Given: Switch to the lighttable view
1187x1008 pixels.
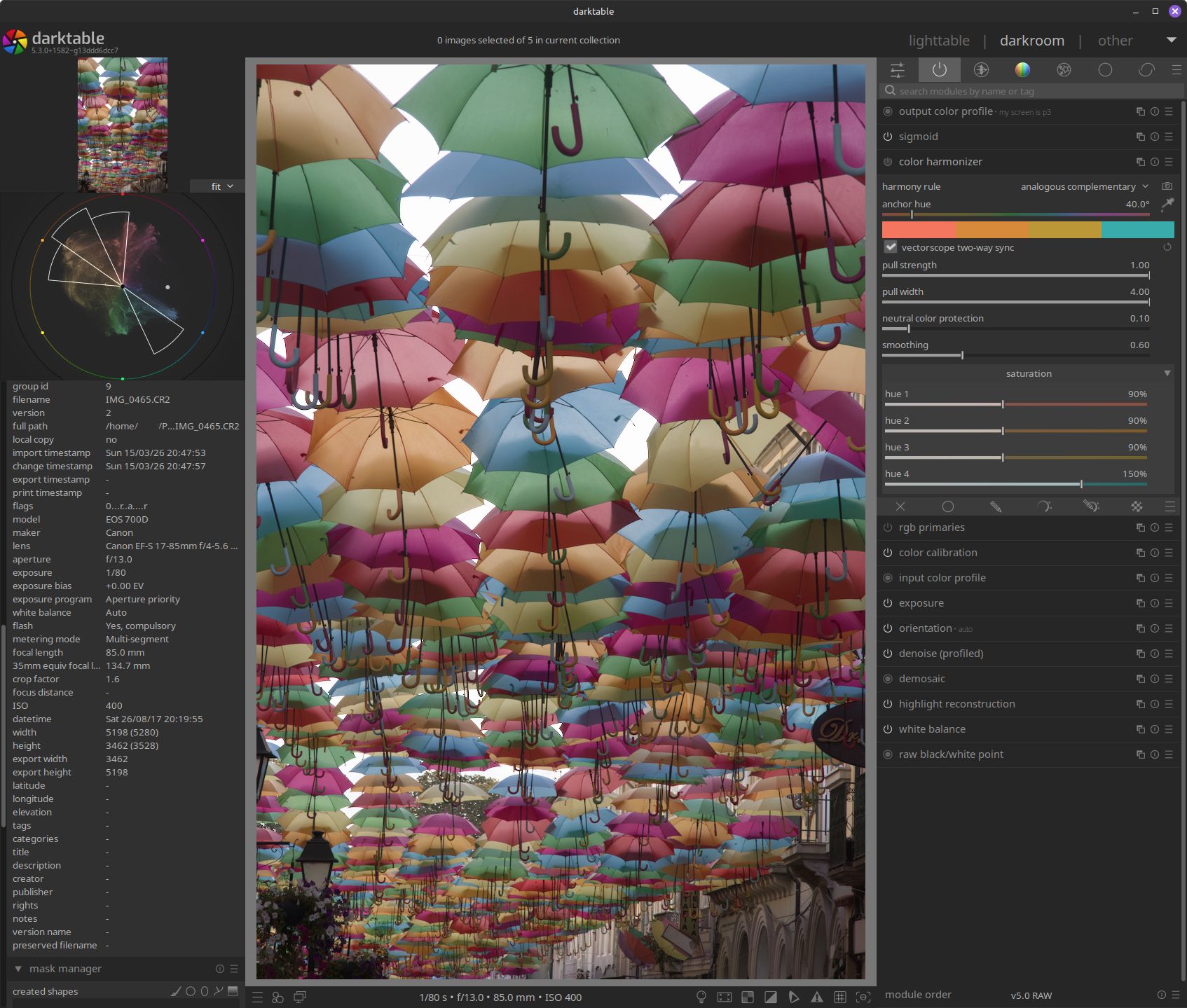Looking at the screenshot, I should coord(939,41).
